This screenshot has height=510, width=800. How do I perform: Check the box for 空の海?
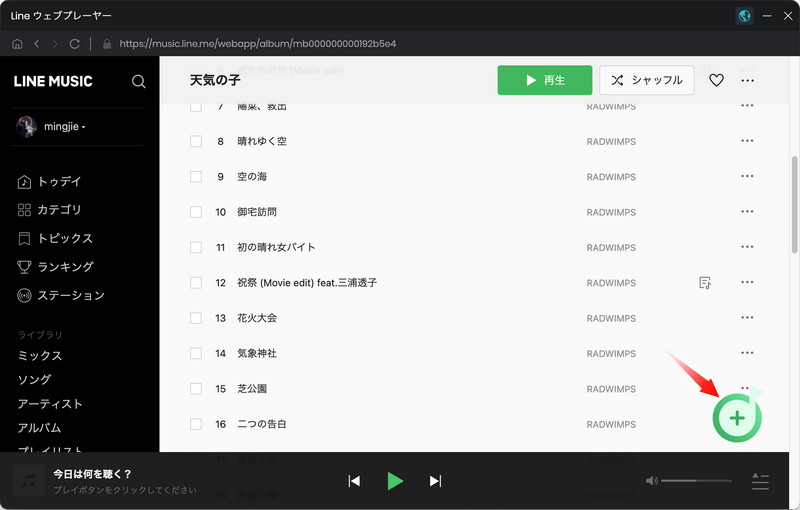tap(196, 176)
